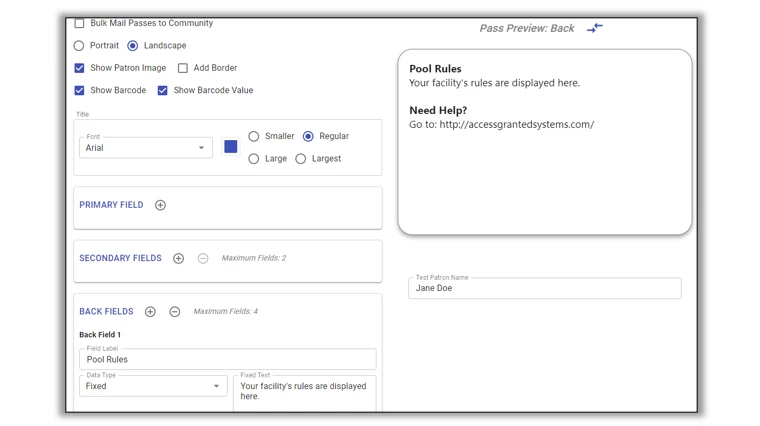Check the Add Border box
760x426 pixels.
click(x=183, y=68)
